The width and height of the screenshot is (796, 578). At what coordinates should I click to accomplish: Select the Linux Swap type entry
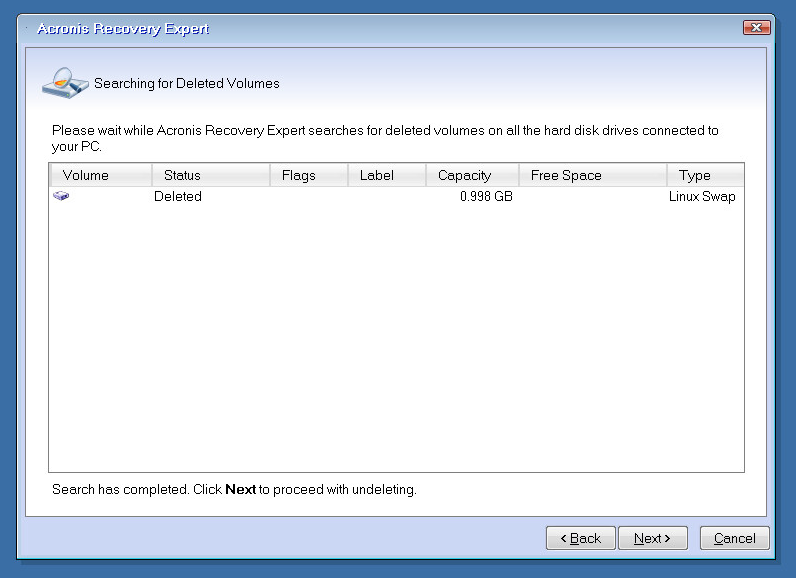702,197
